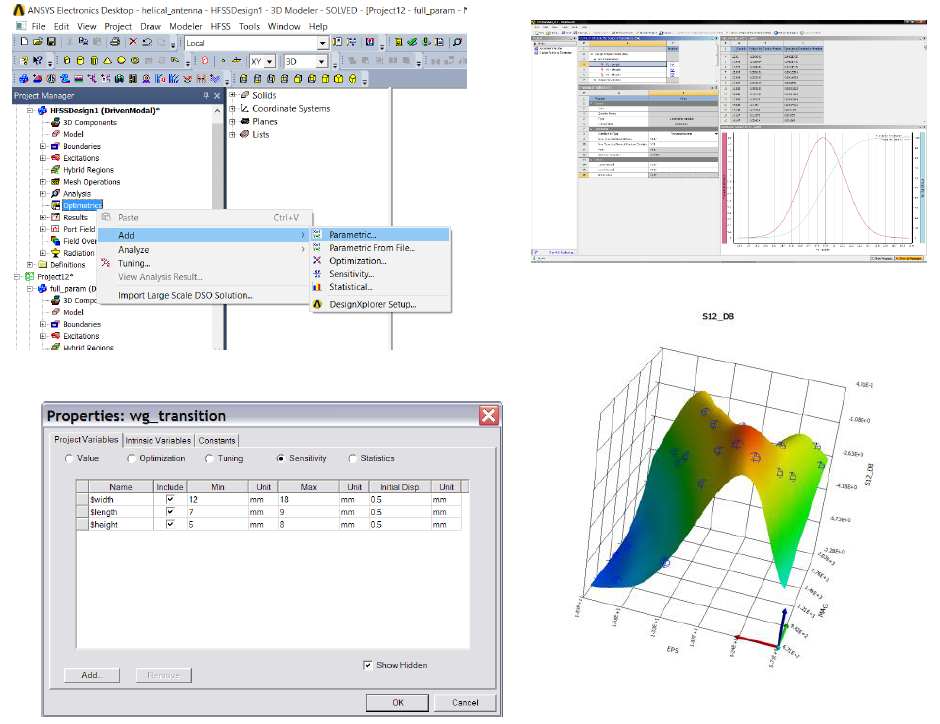Click the Initial Disp. cell of $length
This screenshot has width=940, height=724.
point(400,512)
